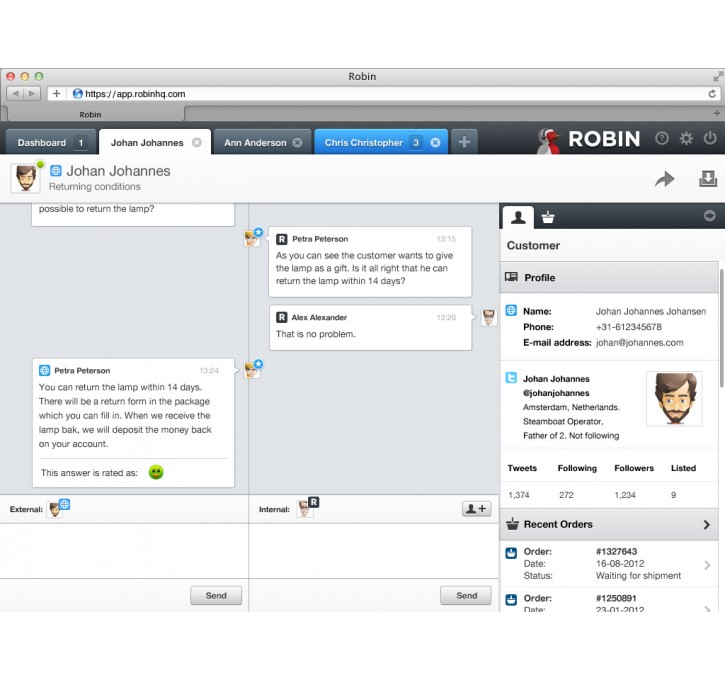
Task: Send the internal message
Action: (466, 595)
